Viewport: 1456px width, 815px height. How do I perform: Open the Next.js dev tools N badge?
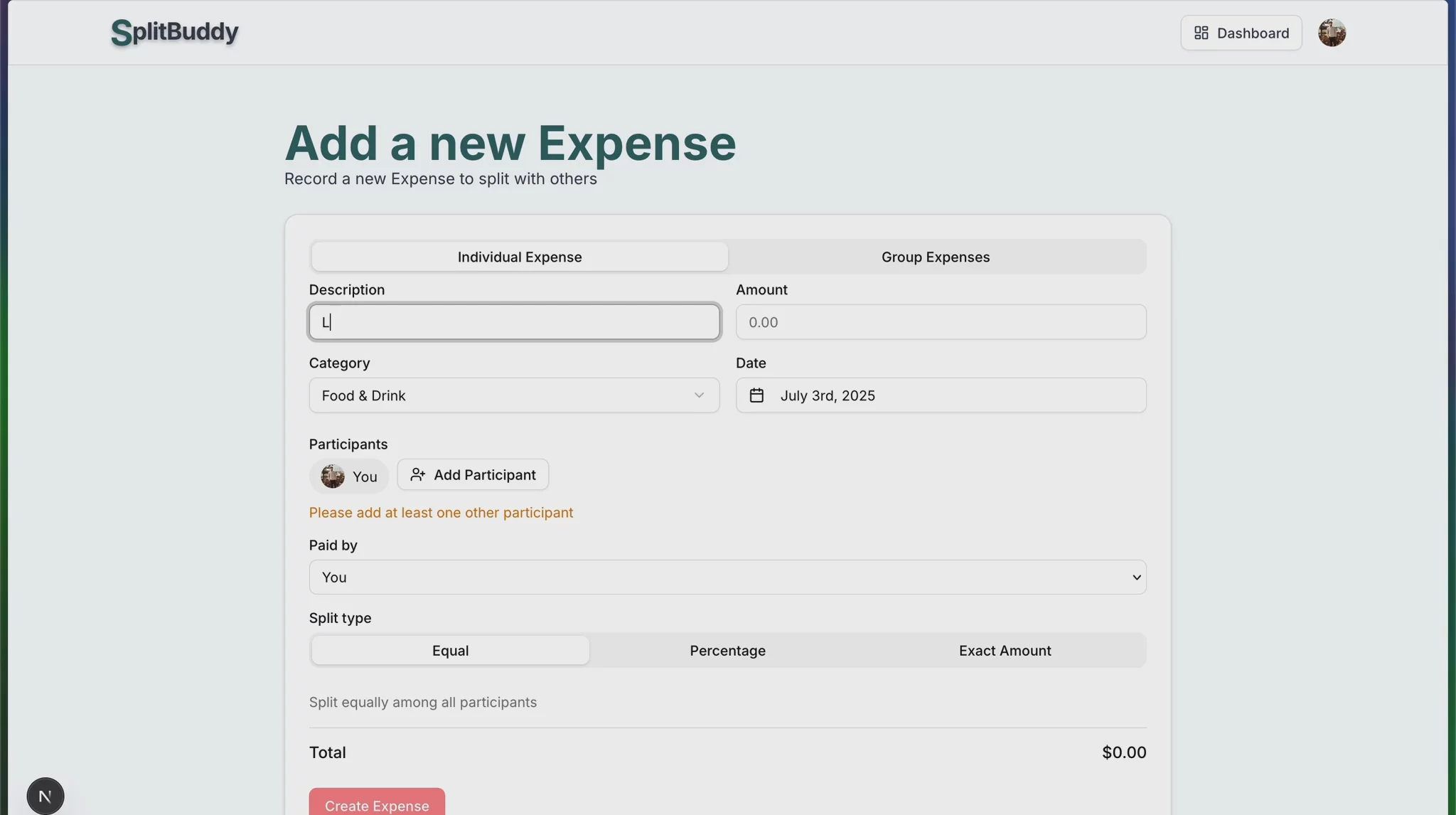pyautogui.click(x=45, y=796)
